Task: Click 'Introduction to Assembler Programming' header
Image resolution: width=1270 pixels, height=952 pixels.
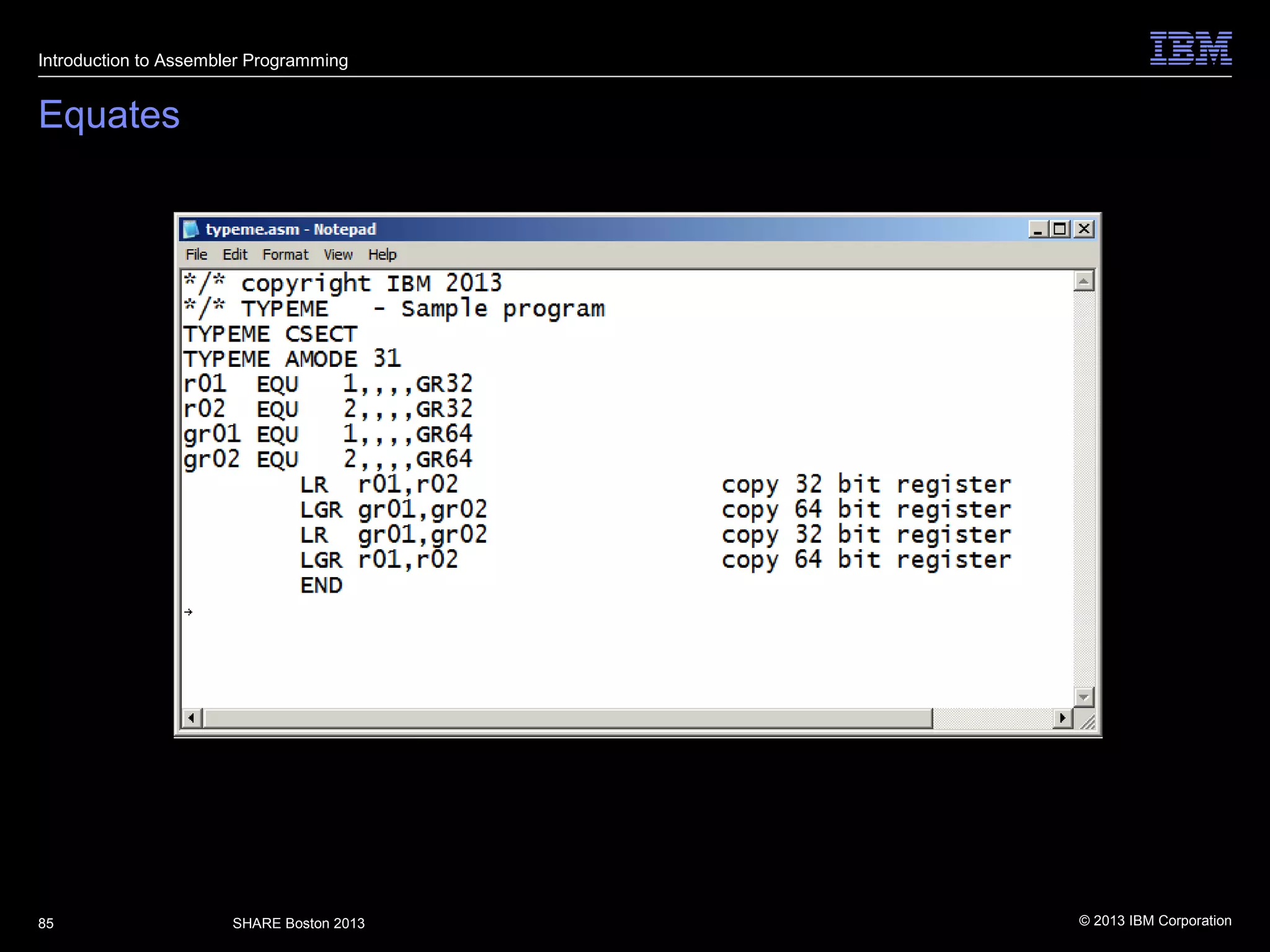Action: point(193,61)
